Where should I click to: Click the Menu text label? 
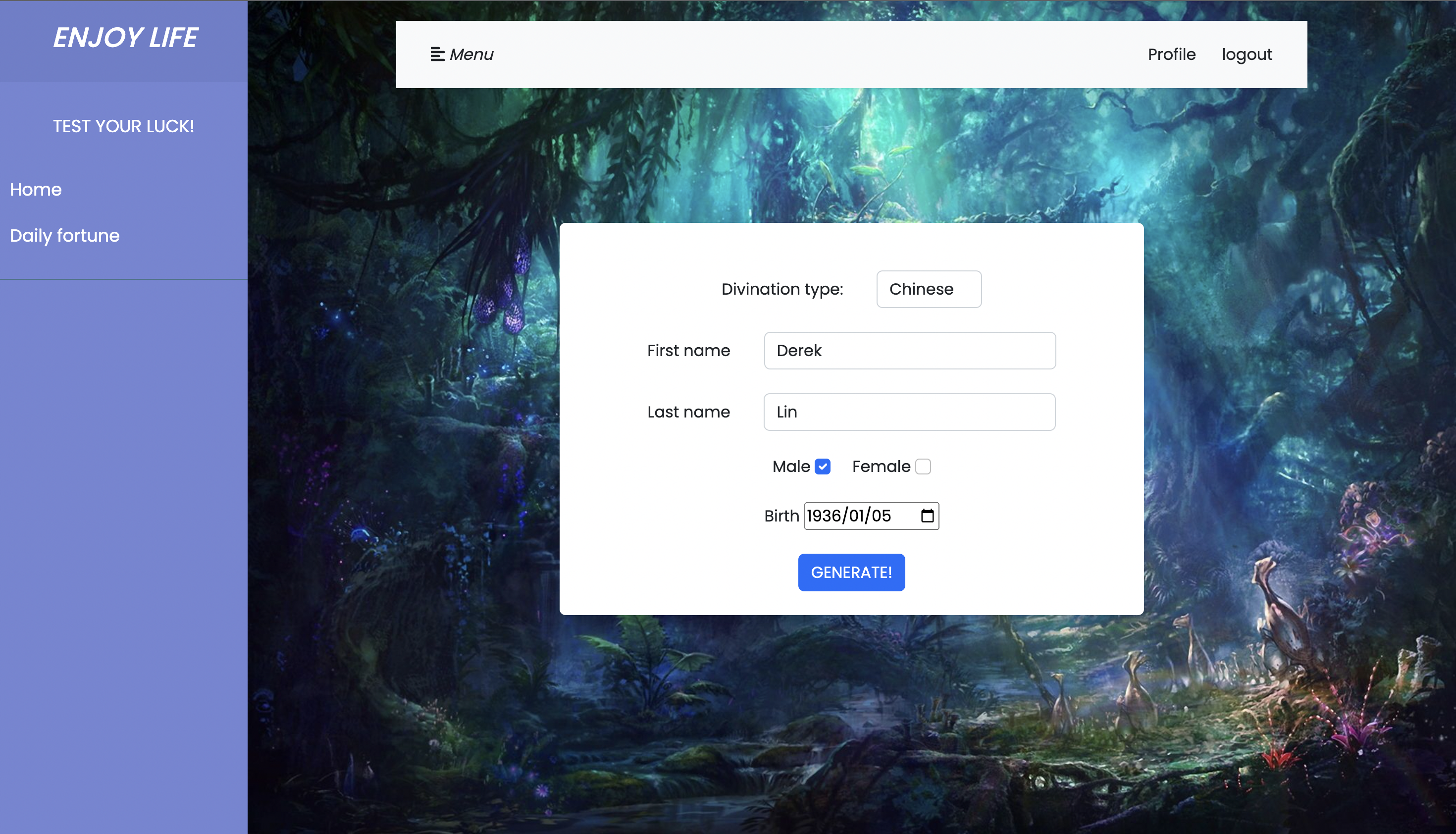471,54
